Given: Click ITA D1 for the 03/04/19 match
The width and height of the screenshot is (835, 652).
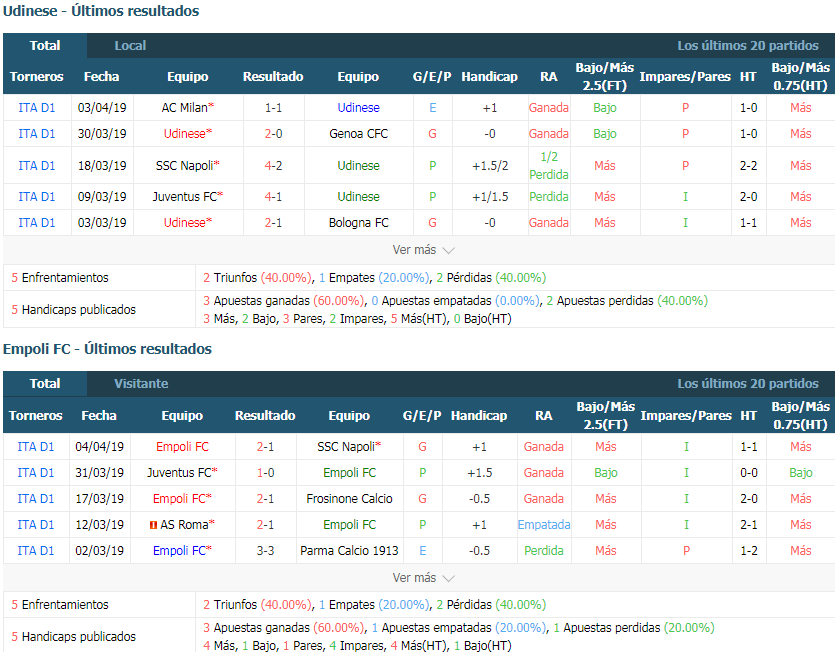Looking at the screenshot, I should (37, 108).
